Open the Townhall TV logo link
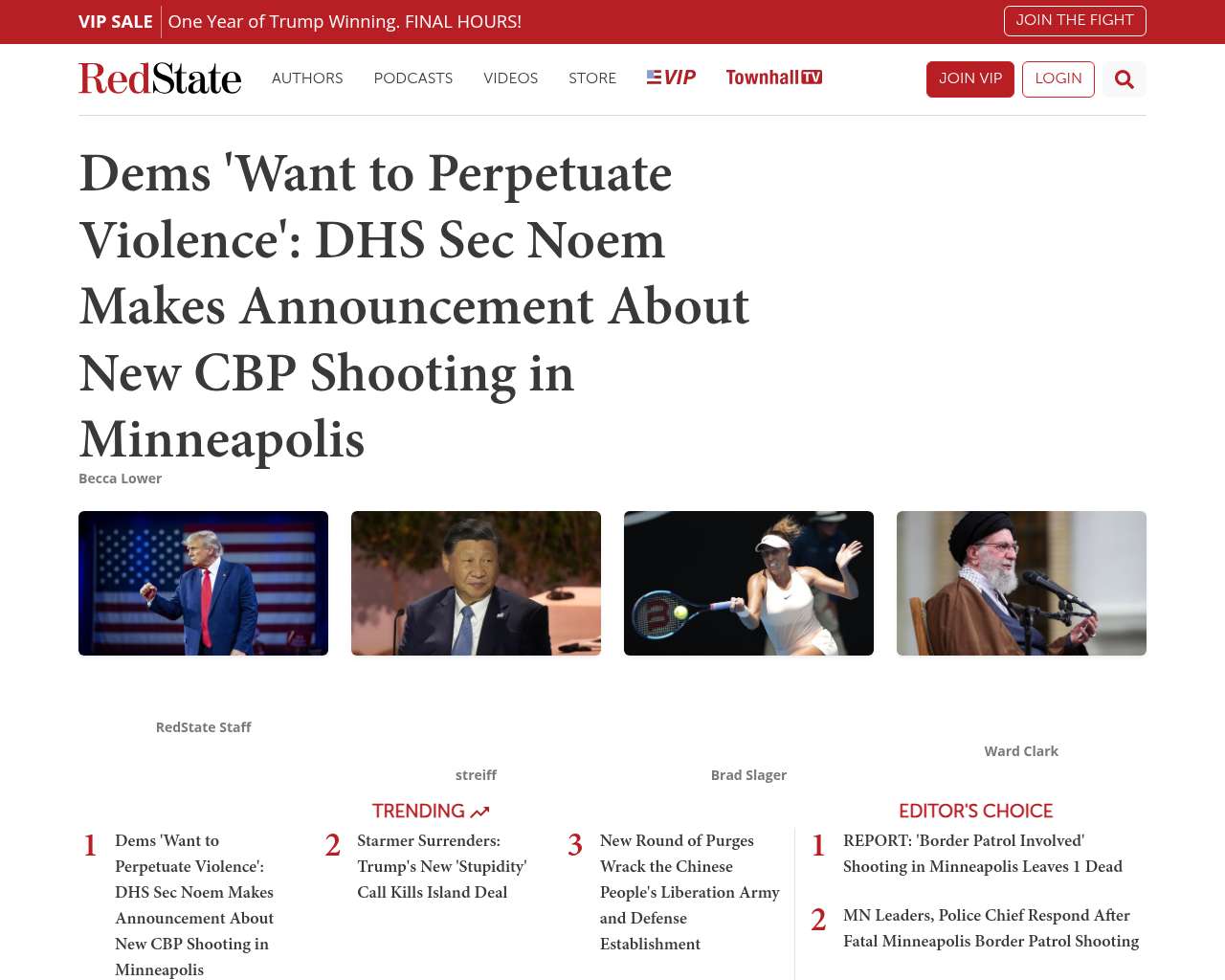The width and height of the screenshot is (1225, 980). 773,78
